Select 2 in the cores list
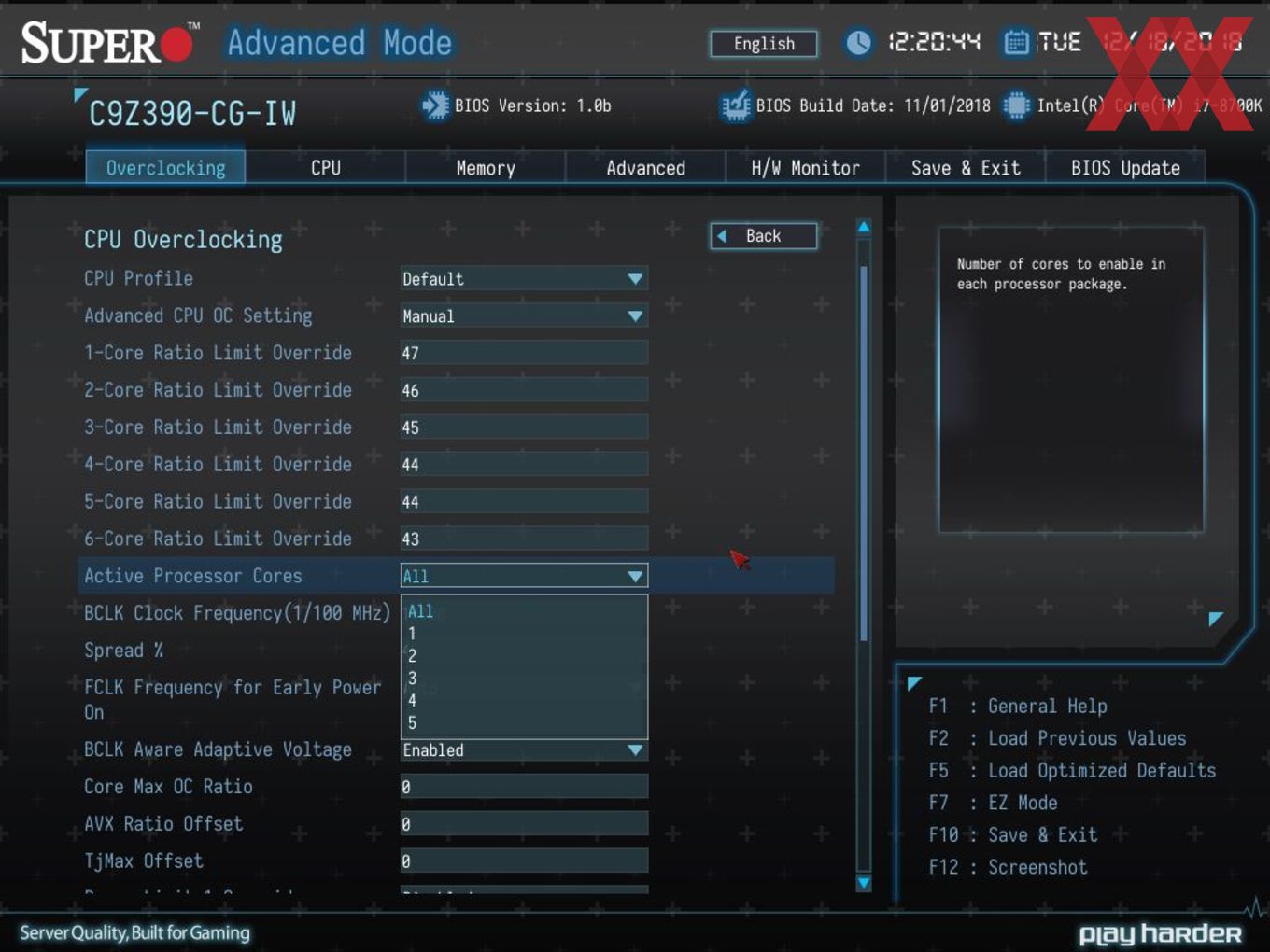The width and height of the screenshot is (1270, 952). [x=524, y=656]
